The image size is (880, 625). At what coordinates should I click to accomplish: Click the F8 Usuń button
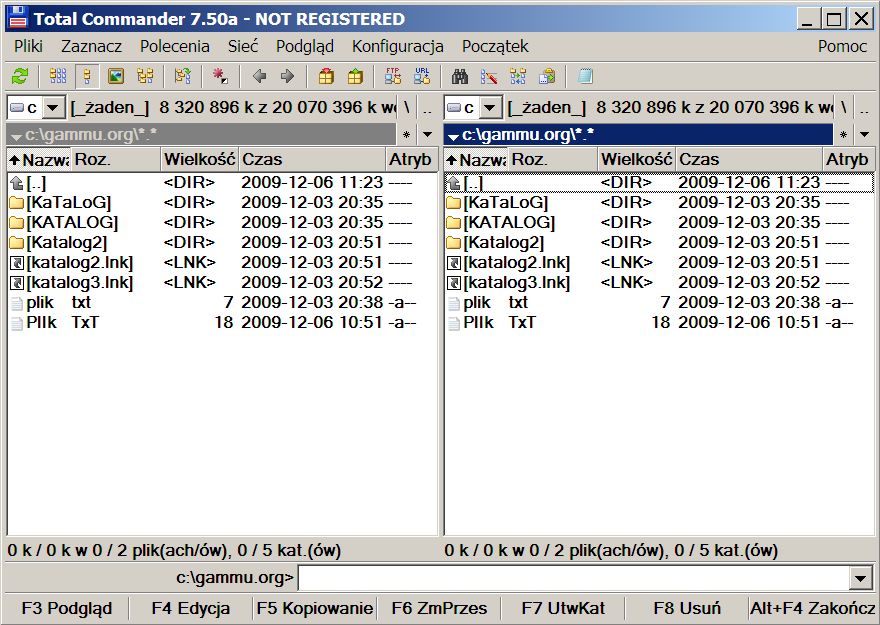click(x=687, y=608)
